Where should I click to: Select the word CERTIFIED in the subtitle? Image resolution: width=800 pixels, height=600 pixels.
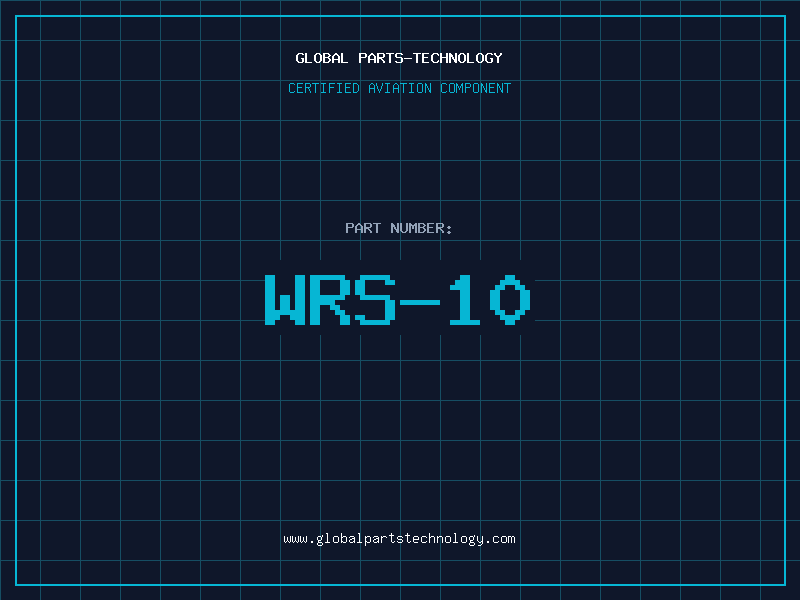pyautogui.click(x=325, y=88)
